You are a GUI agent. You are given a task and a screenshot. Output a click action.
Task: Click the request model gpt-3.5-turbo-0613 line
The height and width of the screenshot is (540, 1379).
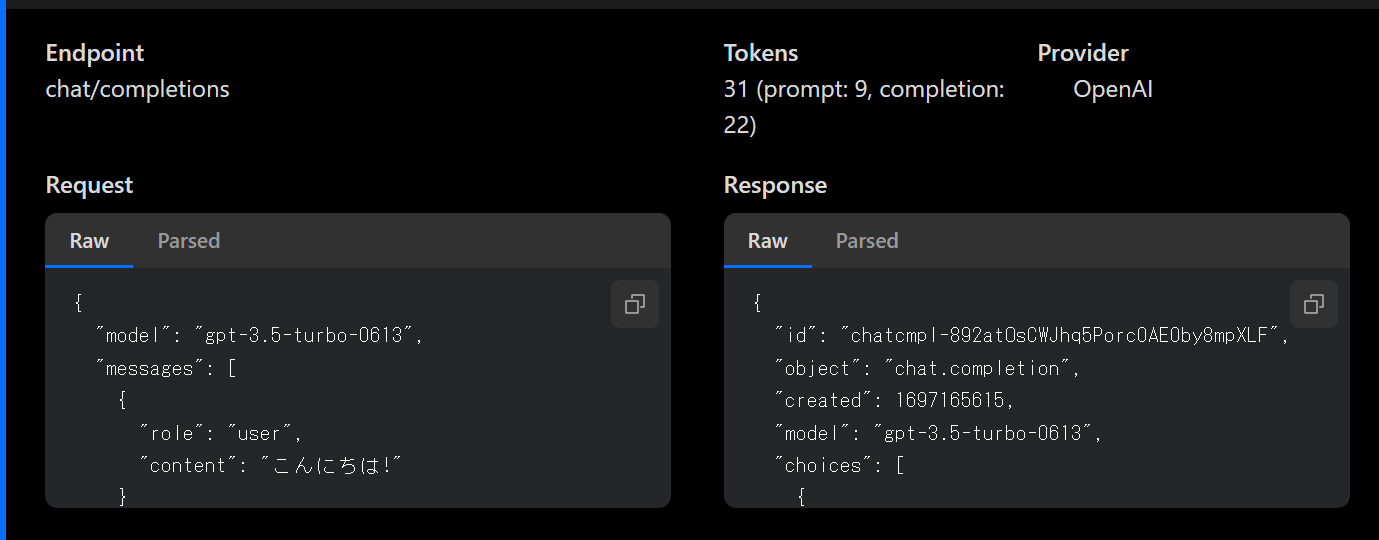(x=260, y=336)
